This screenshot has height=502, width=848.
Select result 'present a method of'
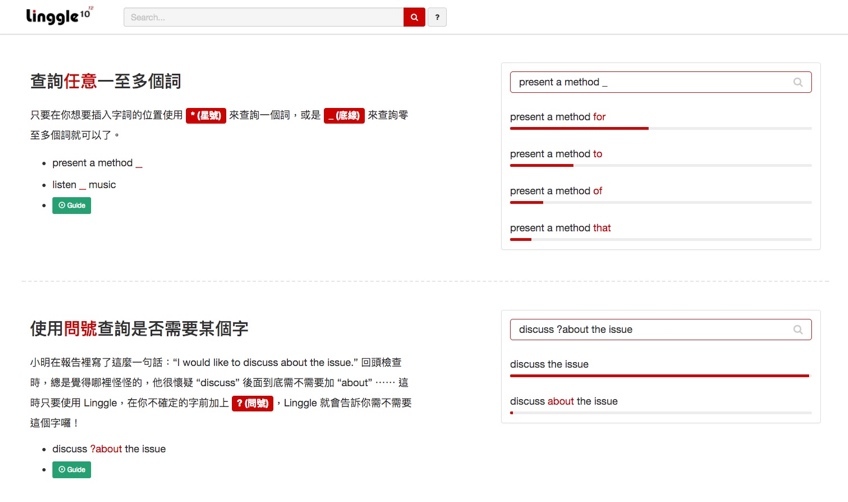556,191
